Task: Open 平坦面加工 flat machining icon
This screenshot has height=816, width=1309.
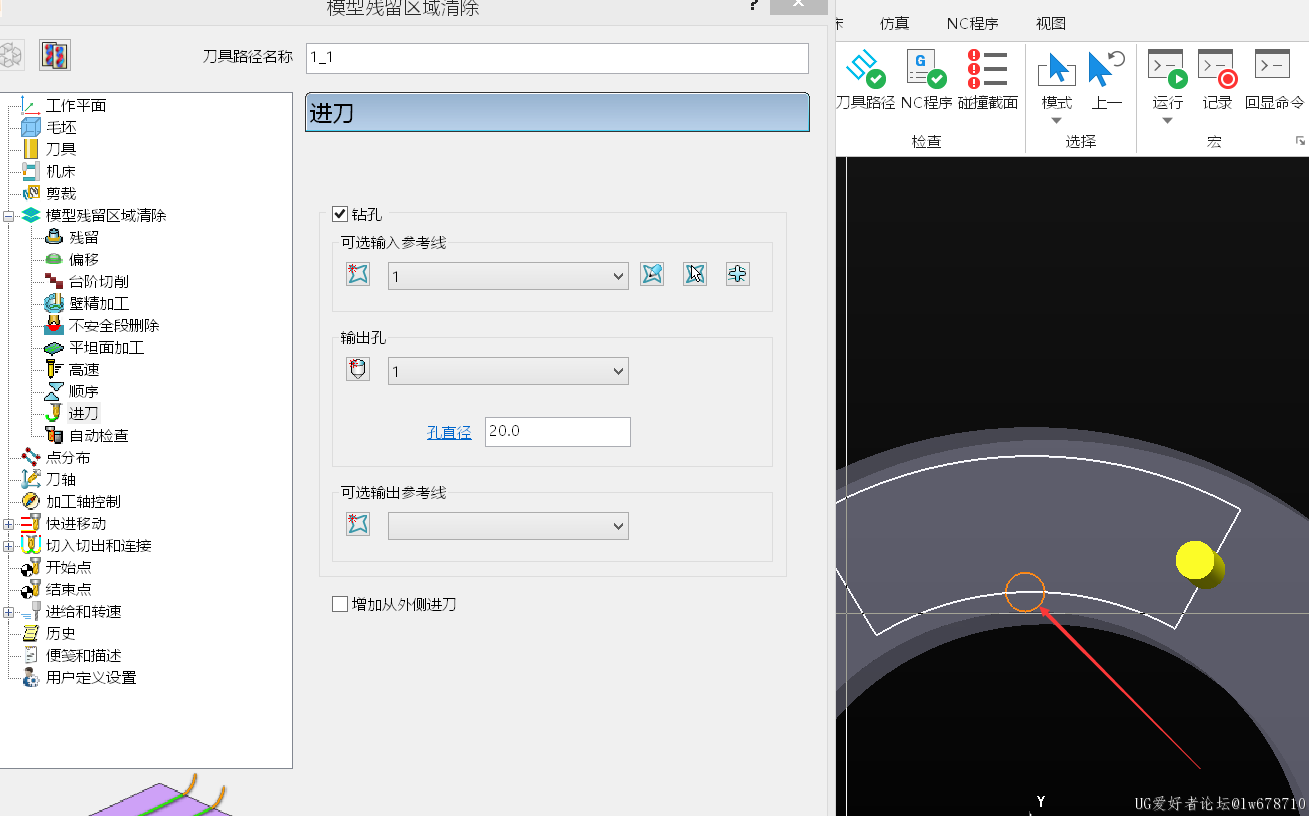Action: (54, 347)
